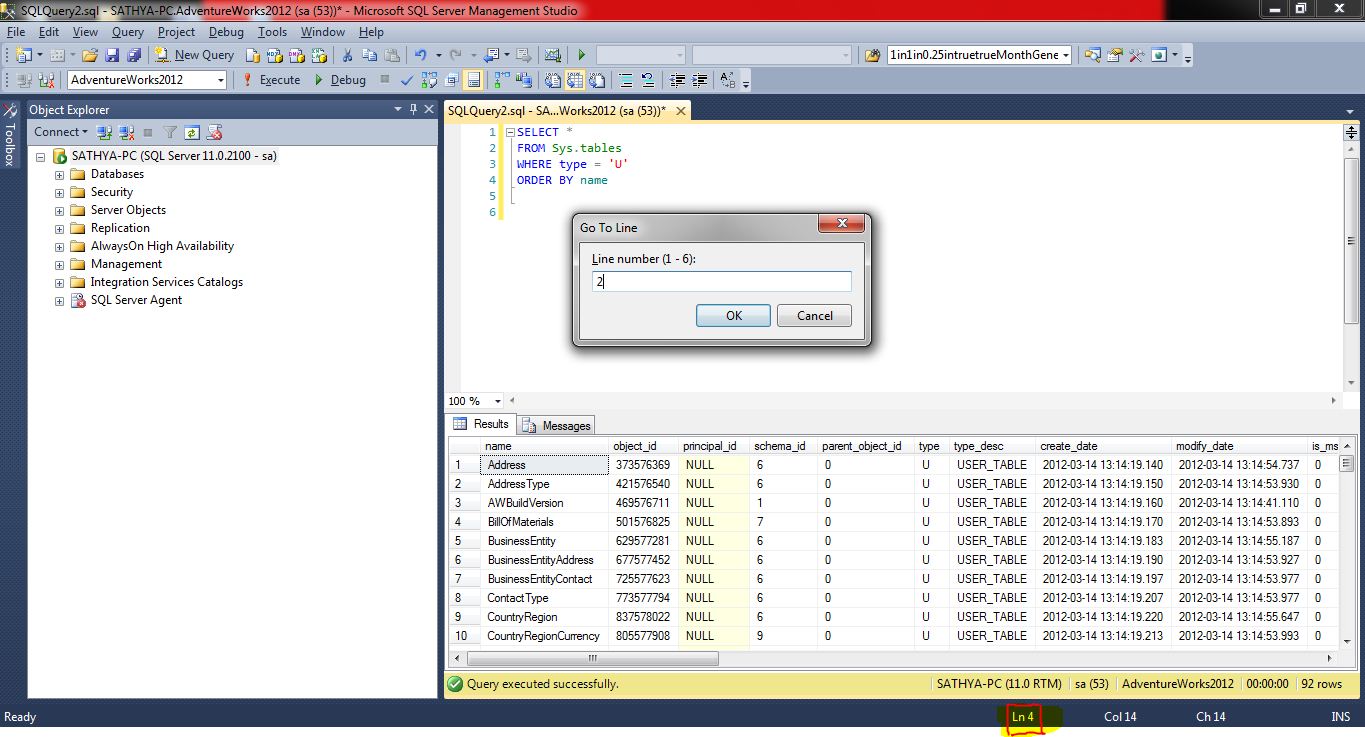1365x737 pixels.
Task: Click the Save floppy disk icon
Action: coord(113,55)
